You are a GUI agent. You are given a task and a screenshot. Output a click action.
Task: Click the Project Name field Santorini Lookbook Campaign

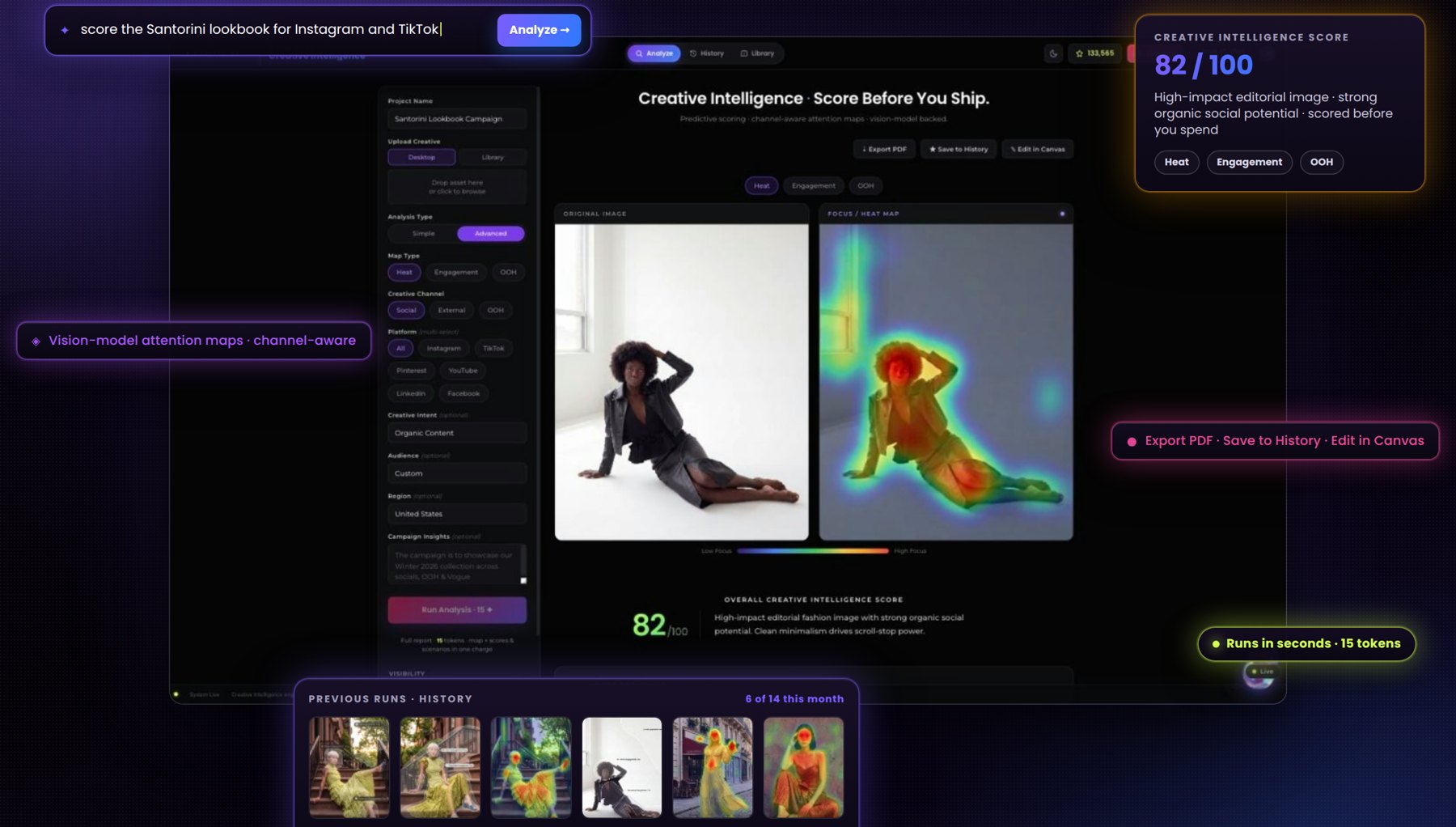pyautogui.click(x=457, y=119)
